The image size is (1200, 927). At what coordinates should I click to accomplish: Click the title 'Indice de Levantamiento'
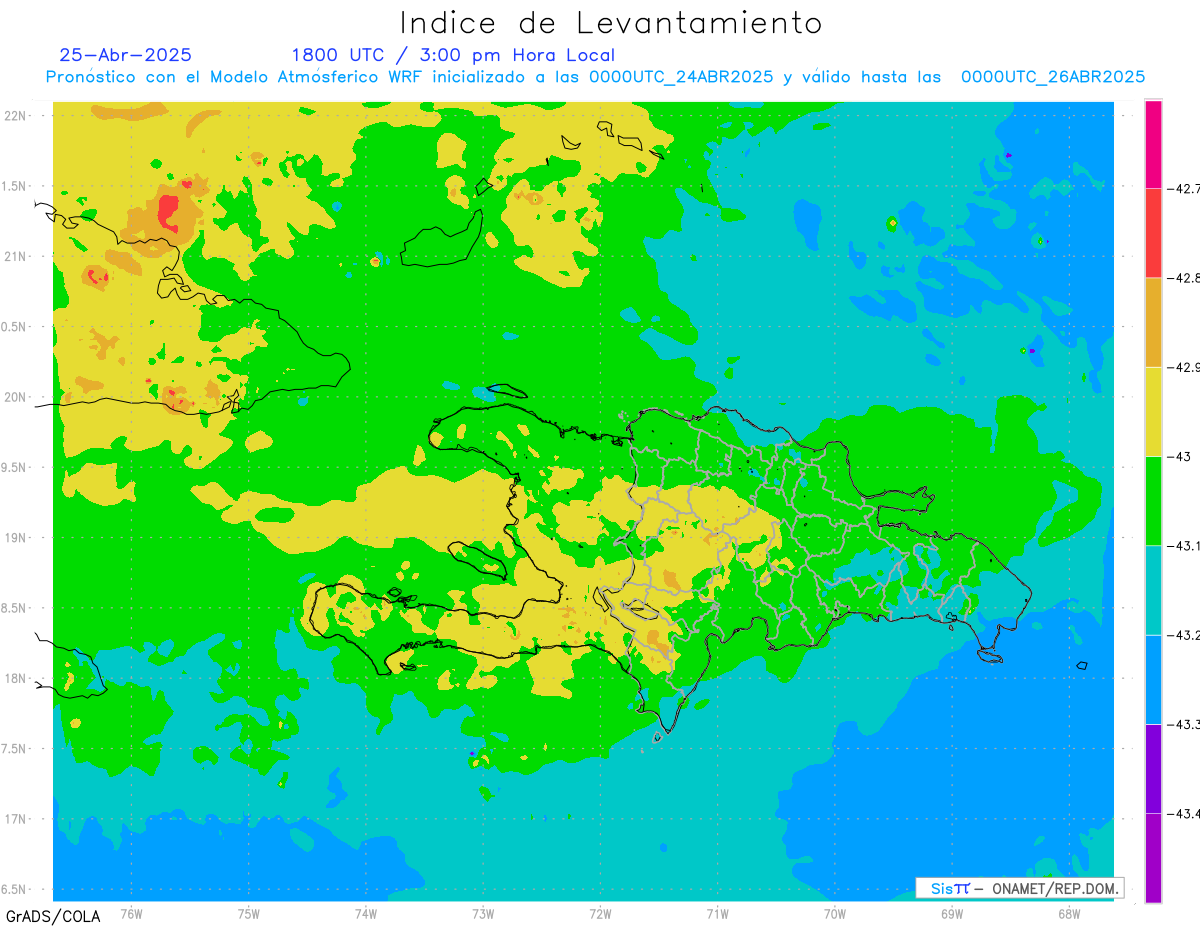pos(611,23)
